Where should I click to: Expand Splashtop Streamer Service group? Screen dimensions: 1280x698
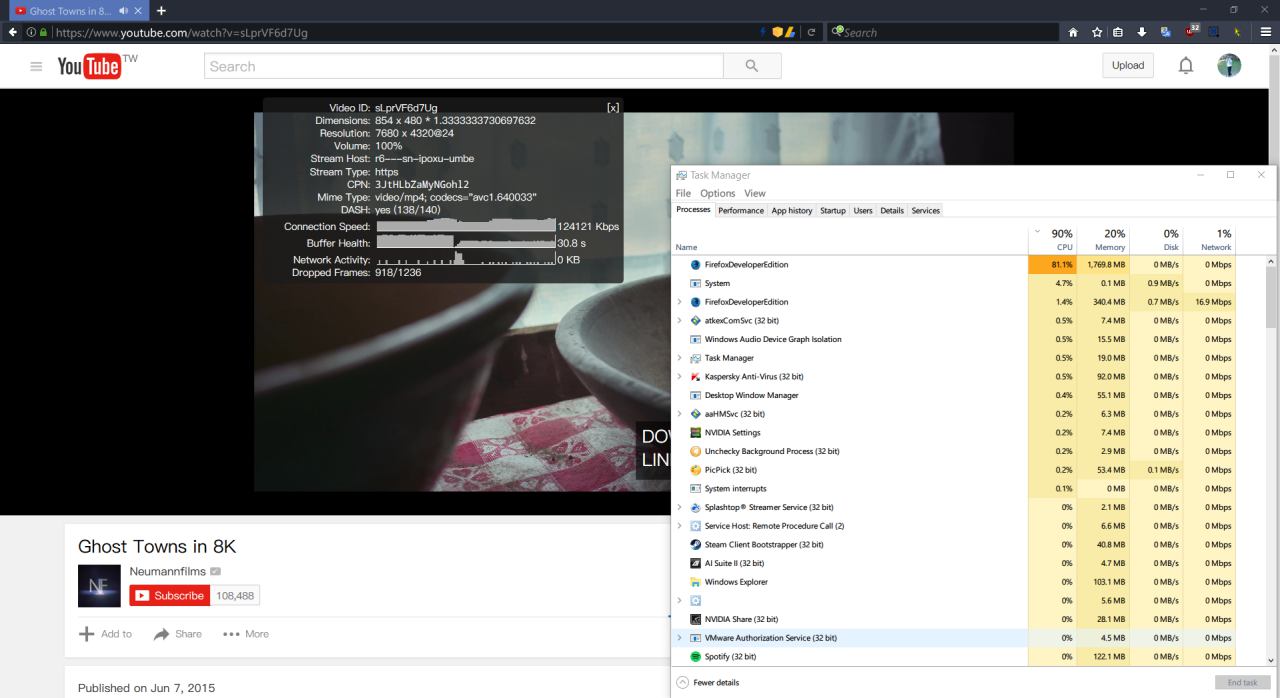[x=680, y=508]
